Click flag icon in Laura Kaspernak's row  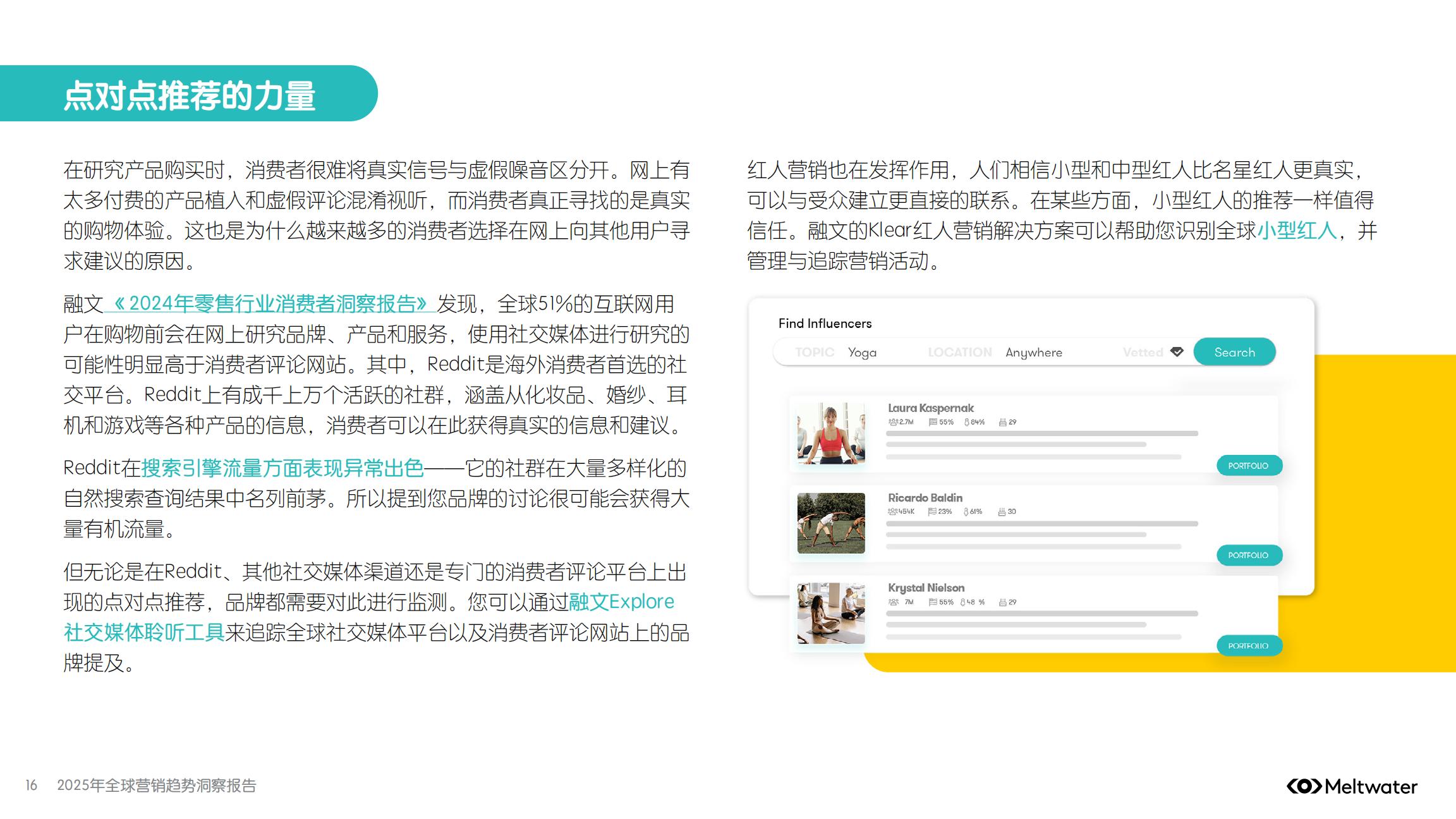click(933, 422)
